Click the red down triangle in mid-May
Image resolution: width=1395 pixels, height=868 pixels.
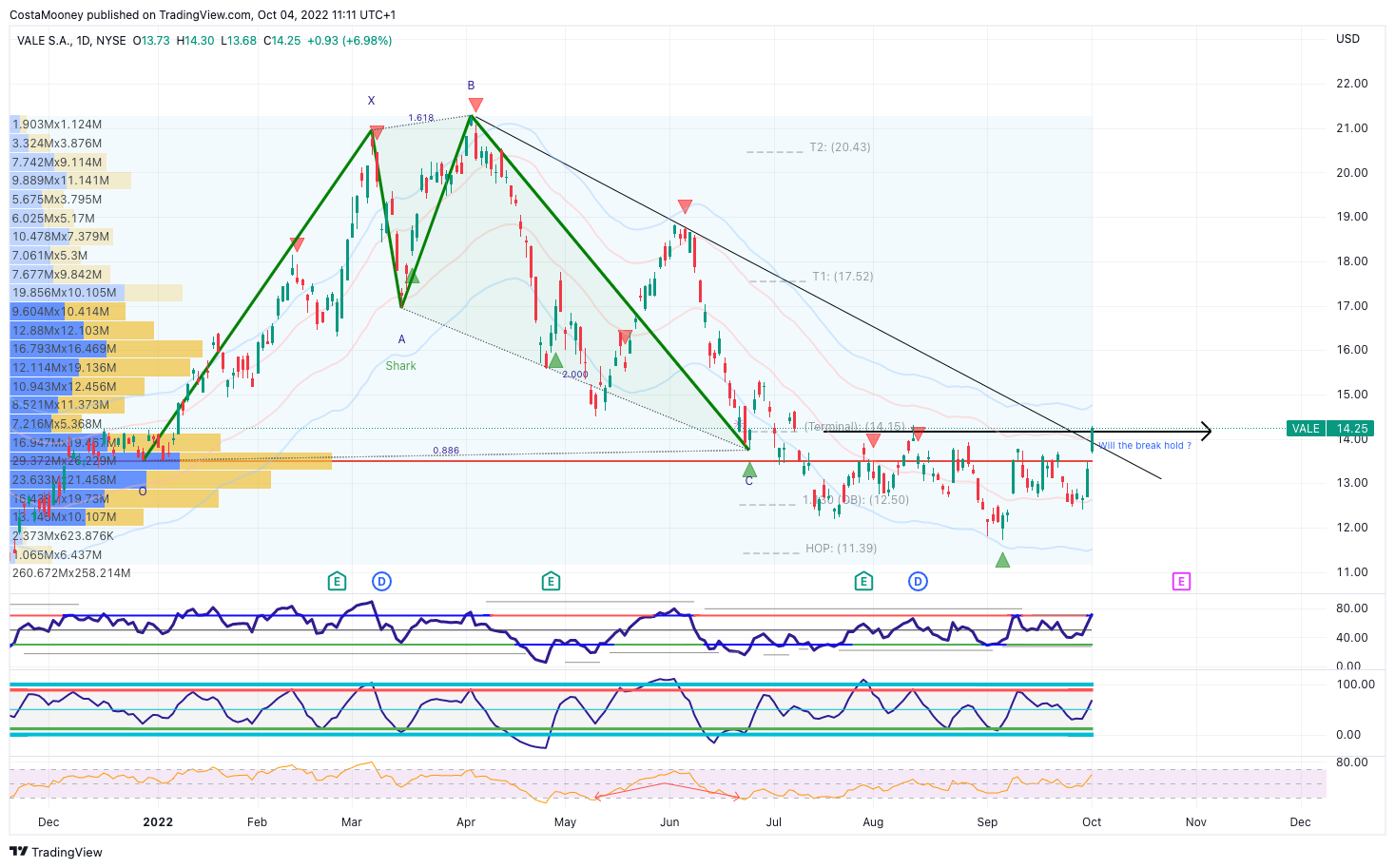(625, 337)
